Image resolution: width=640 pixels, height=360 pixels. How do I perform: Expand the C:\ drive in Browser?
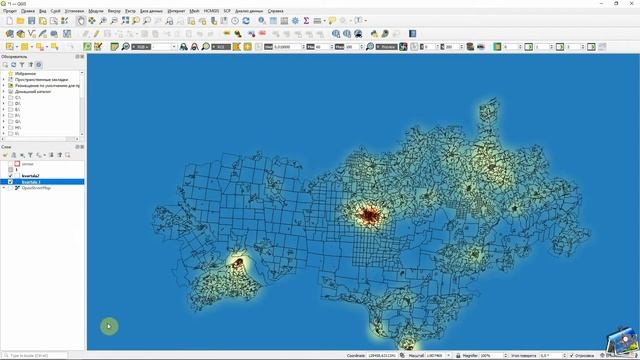click(x=4, y=98)
